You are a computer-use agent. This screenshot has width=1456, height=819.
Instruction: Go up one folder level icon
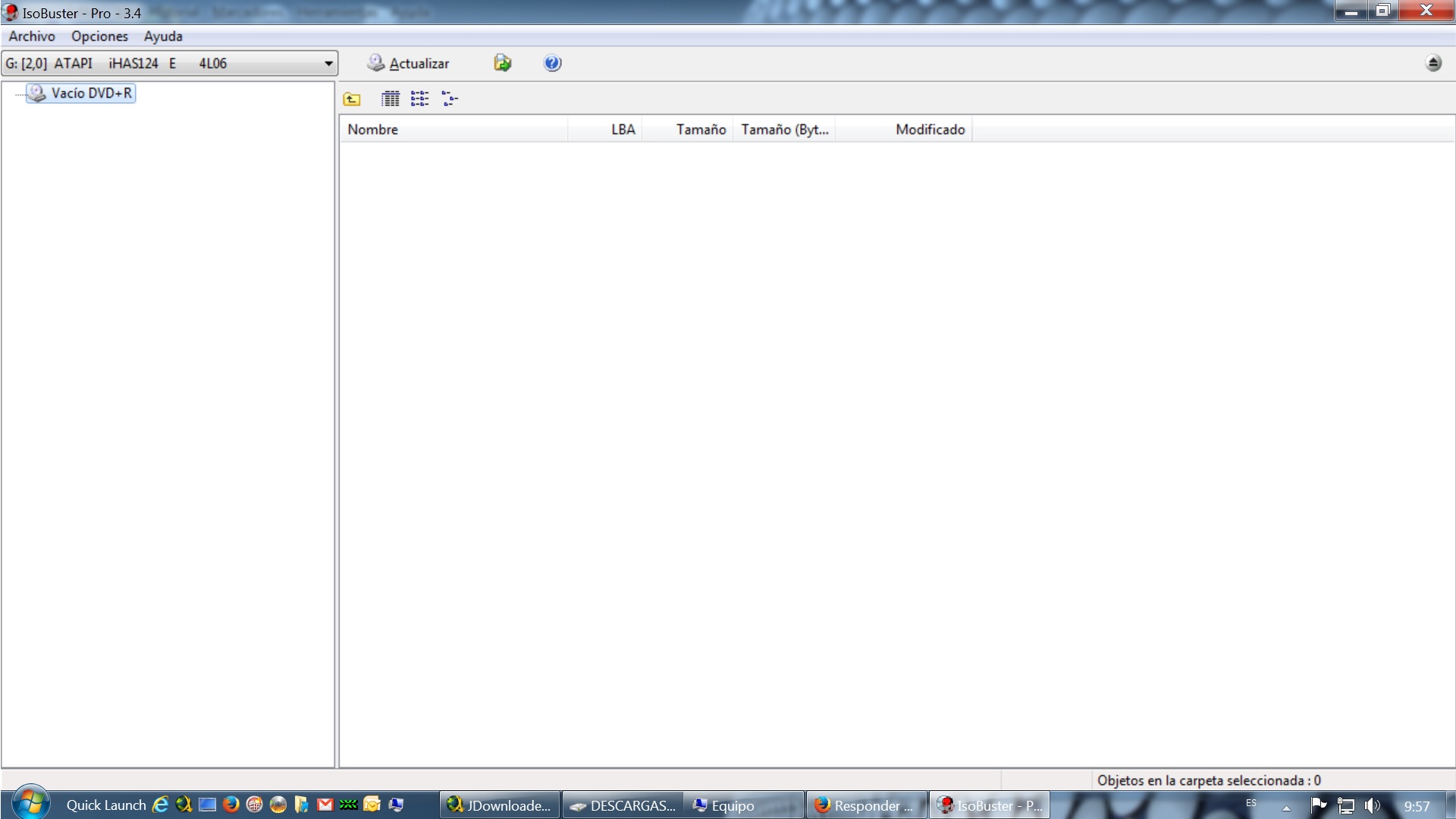(352, 99)
